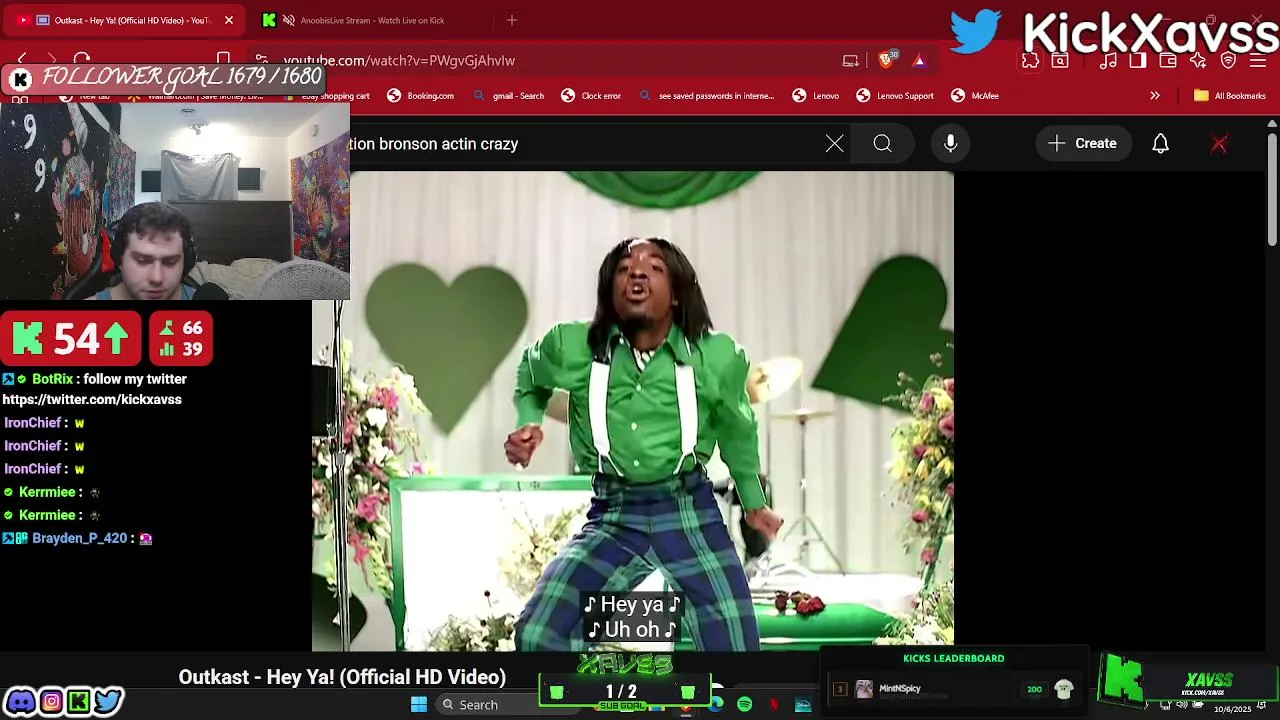
Task: Open the search-tabs icon next to extensions
Action: [x=1060, y=61]
